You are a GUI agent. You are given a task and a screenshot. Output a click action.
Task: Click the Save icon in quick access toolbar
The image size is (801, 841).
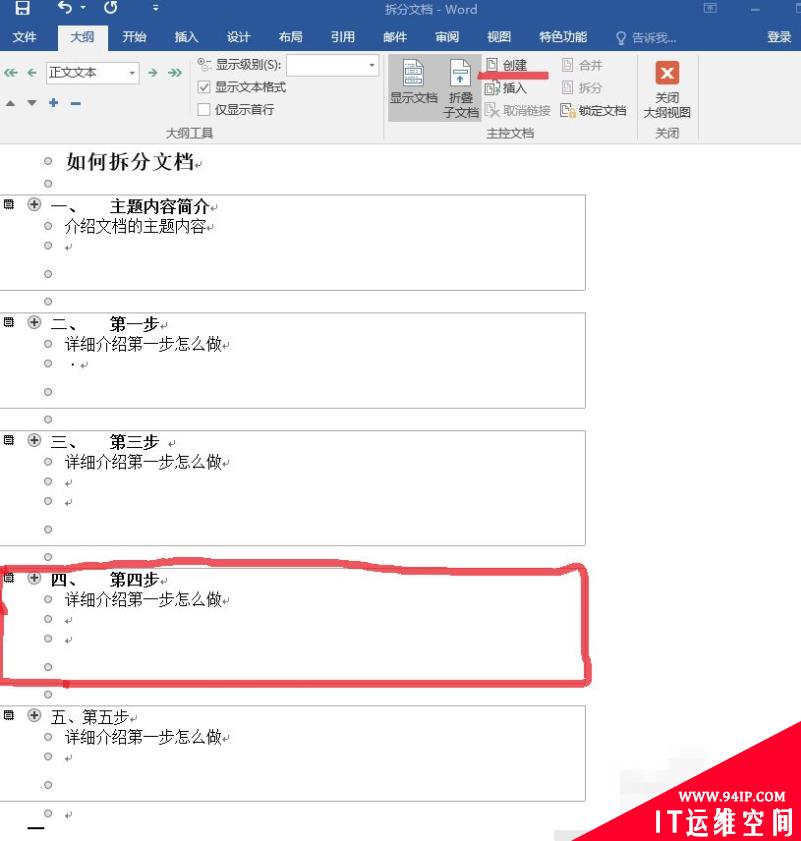pyautogui.click(x=22, y=8)
